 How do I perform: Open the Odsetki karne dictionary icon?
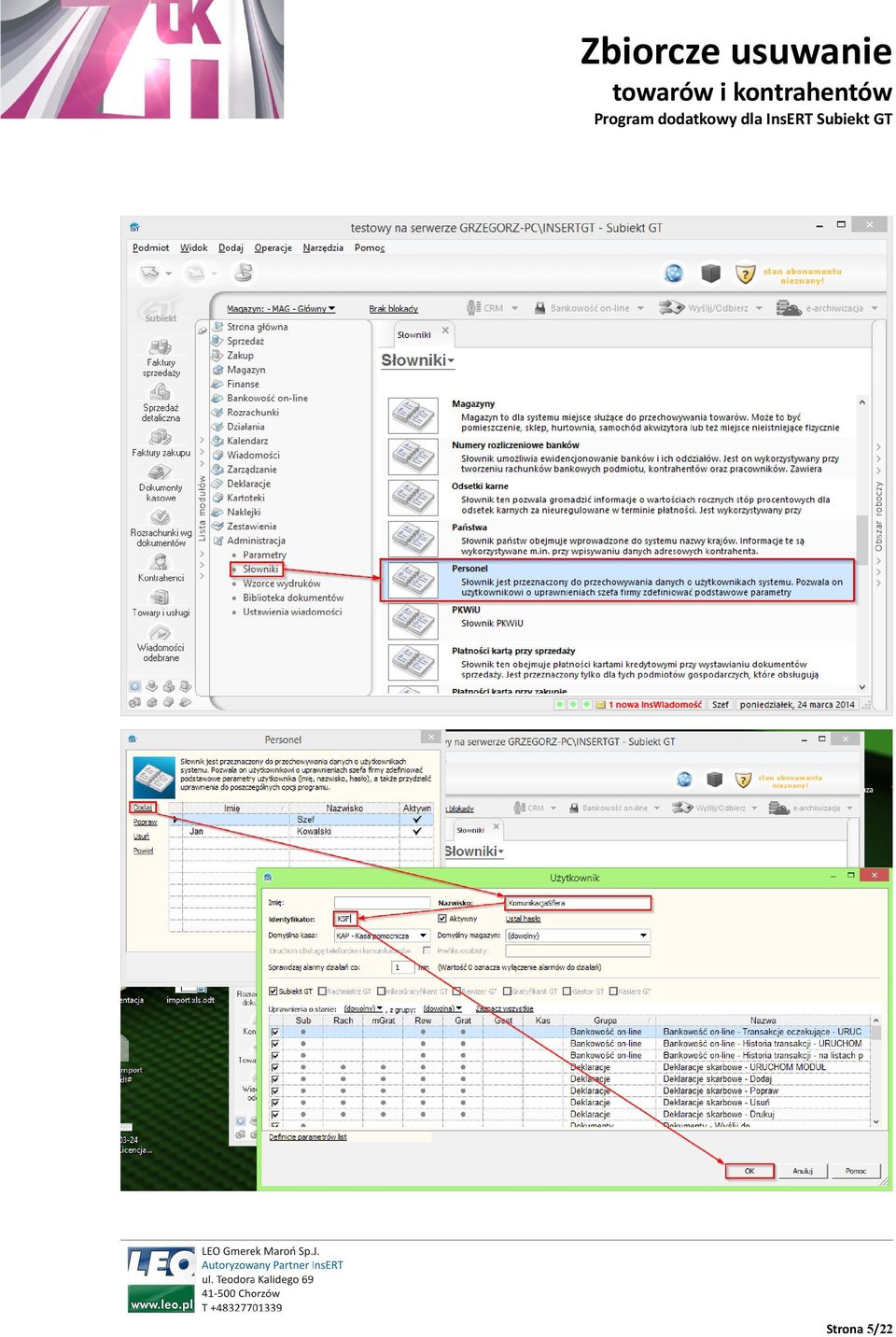point(413,497)
